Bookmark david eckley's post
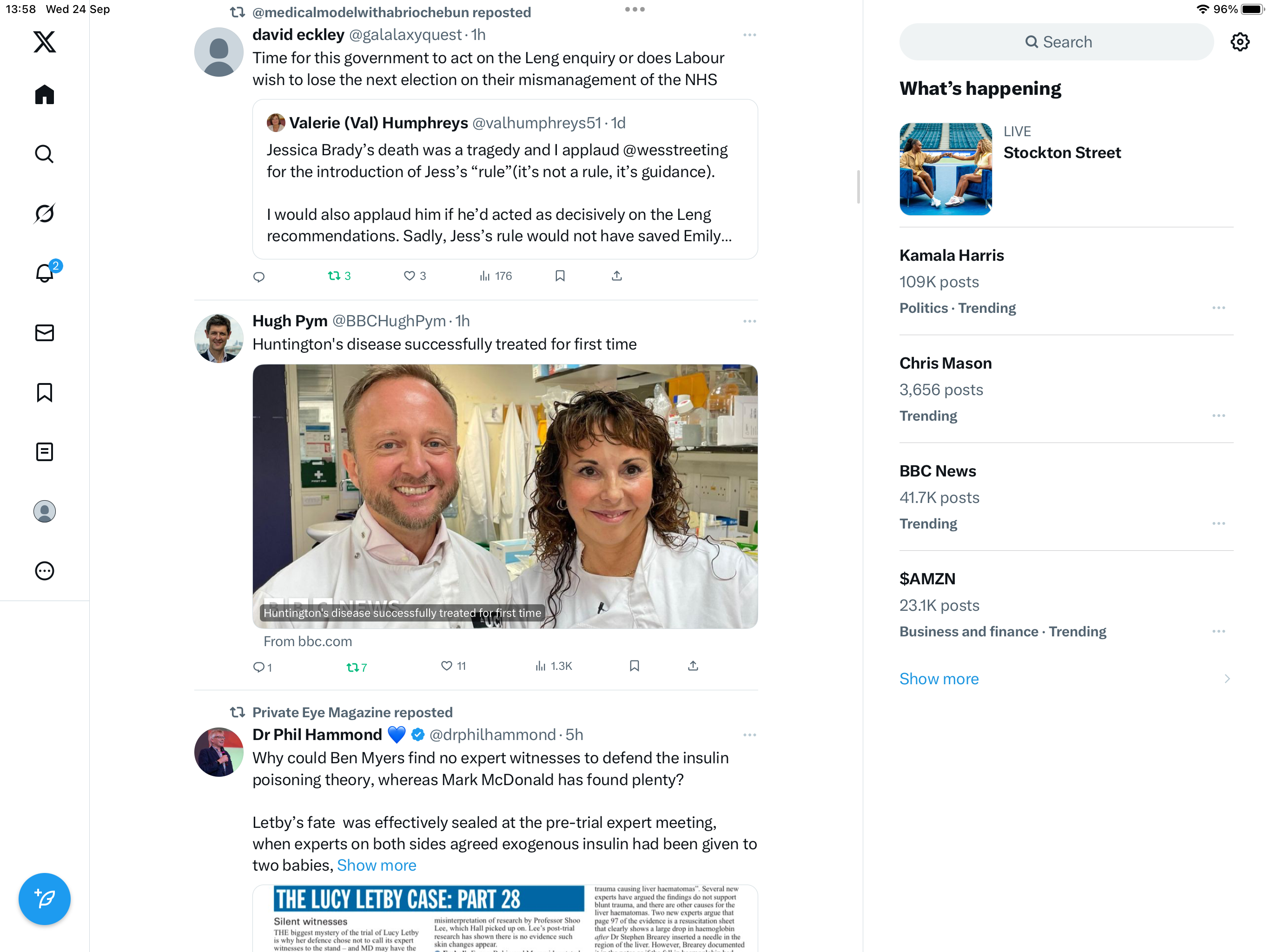 [560, 276]
